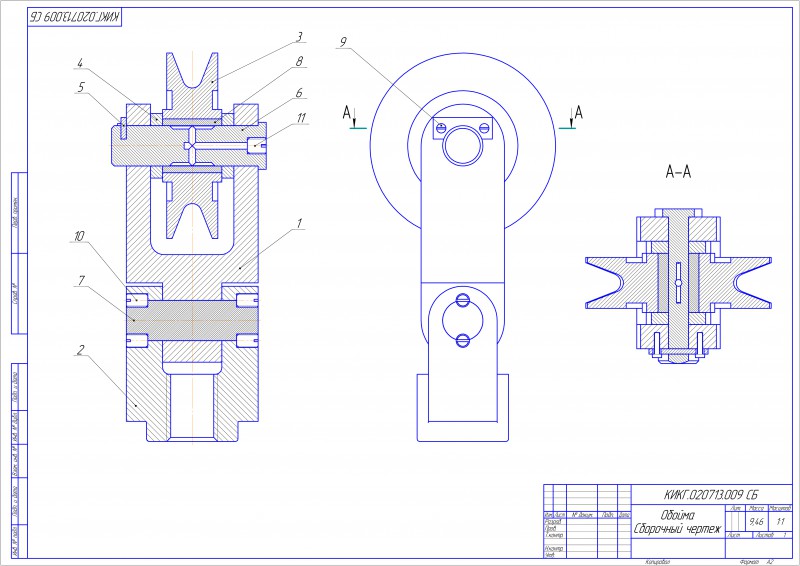Click callout number 7 label
Image resolution: width=800 pixels, height=566 pixels.
pos(81,281)
